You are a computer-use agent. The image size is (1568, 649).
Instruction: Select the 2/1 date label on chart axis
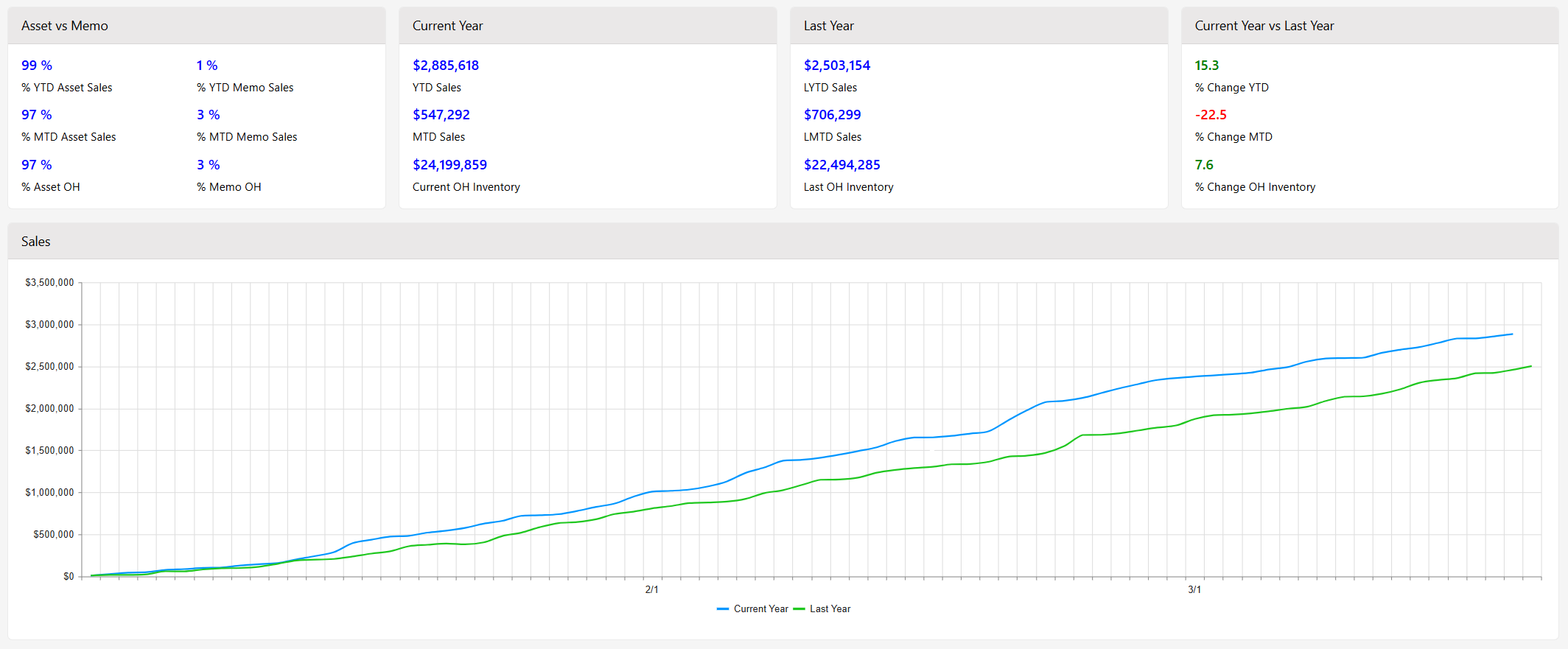point(651,589)
